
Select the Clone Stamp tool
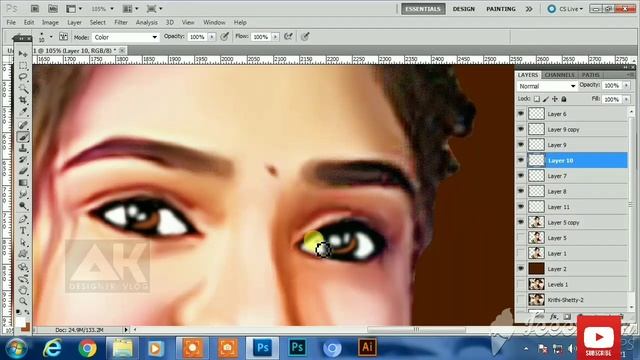23,148
